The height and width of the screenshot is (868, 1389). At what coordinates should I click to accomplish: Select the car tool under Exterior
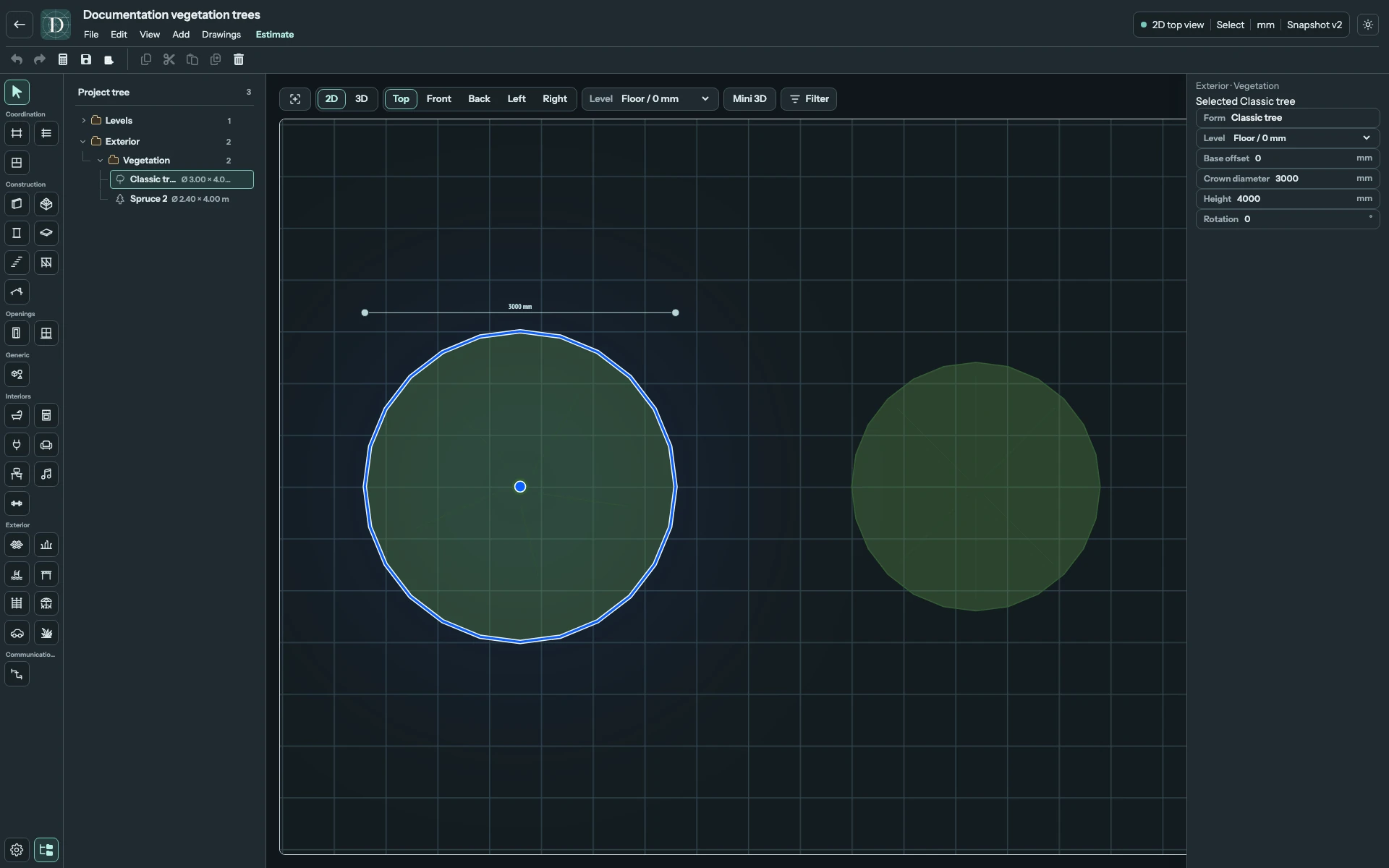tap(17, 633)
